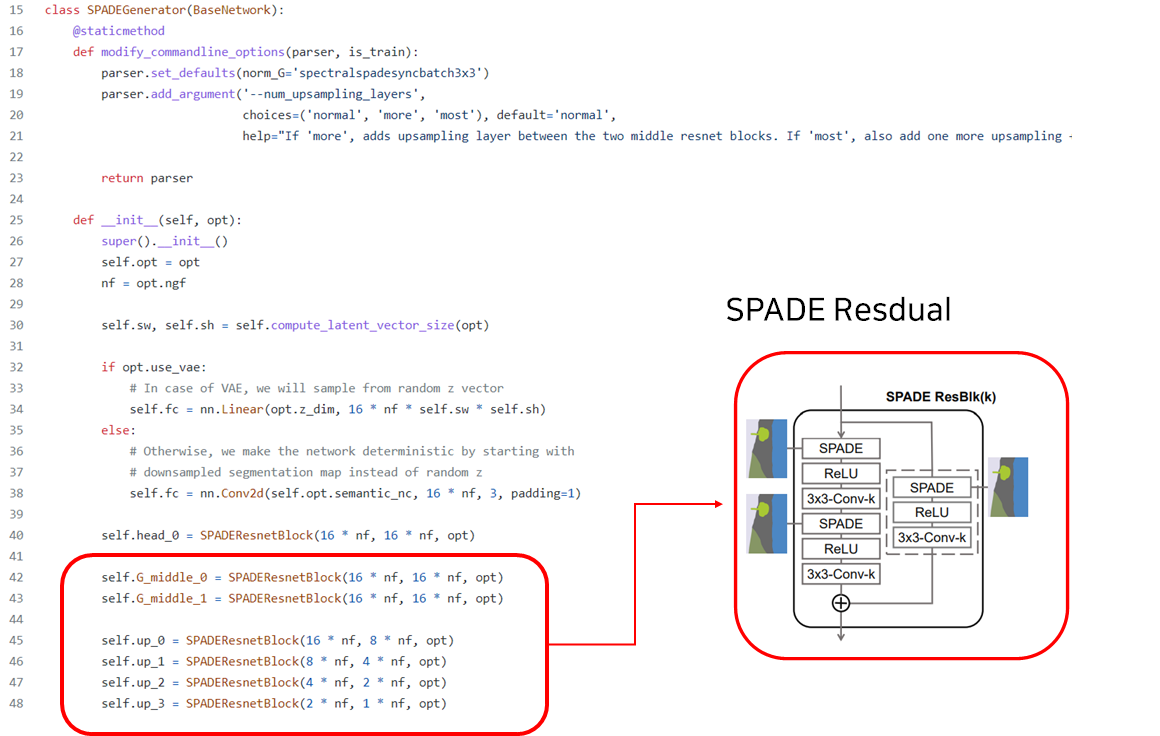Click the 'else:' keyword on line 35
The image size is (1160, 736).
coord(118,431)
